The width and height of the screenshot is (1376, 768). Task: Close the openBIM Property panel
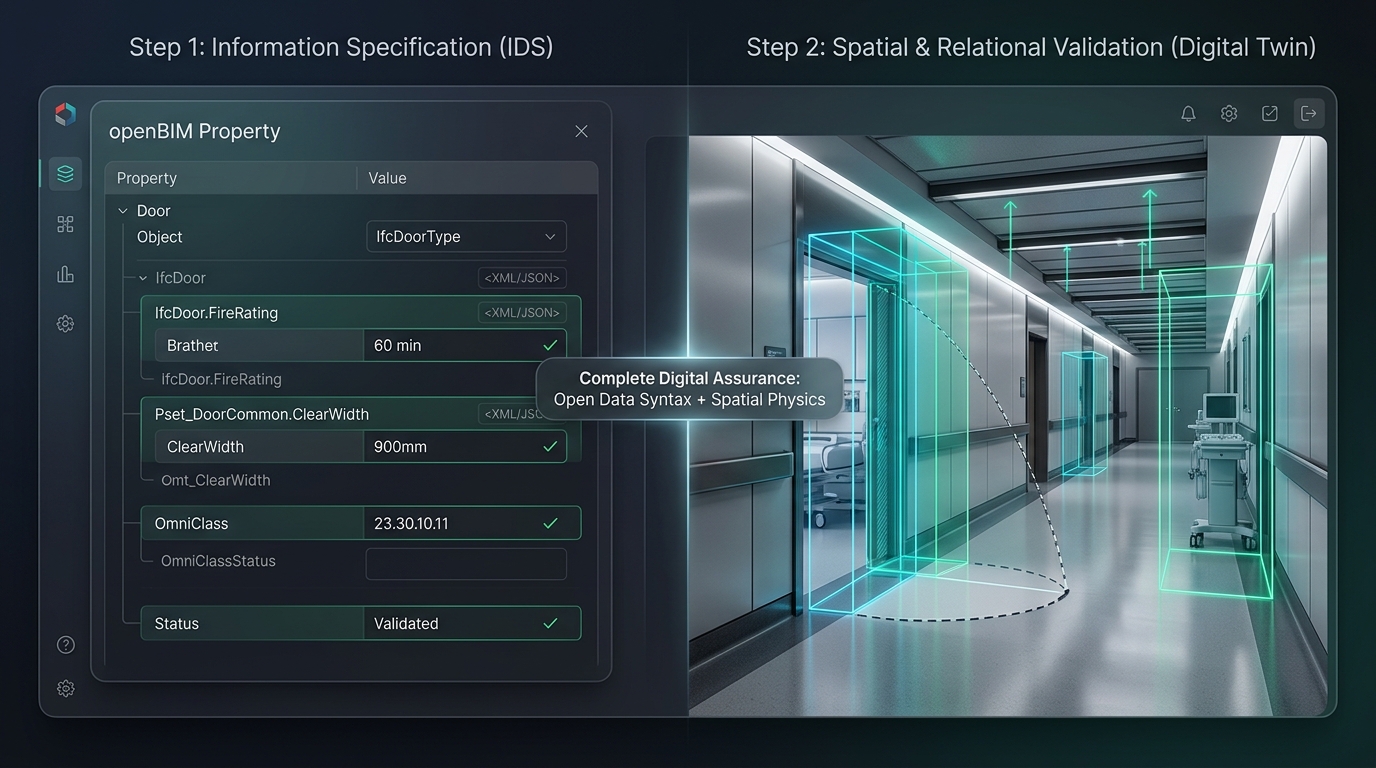point(581,131)
